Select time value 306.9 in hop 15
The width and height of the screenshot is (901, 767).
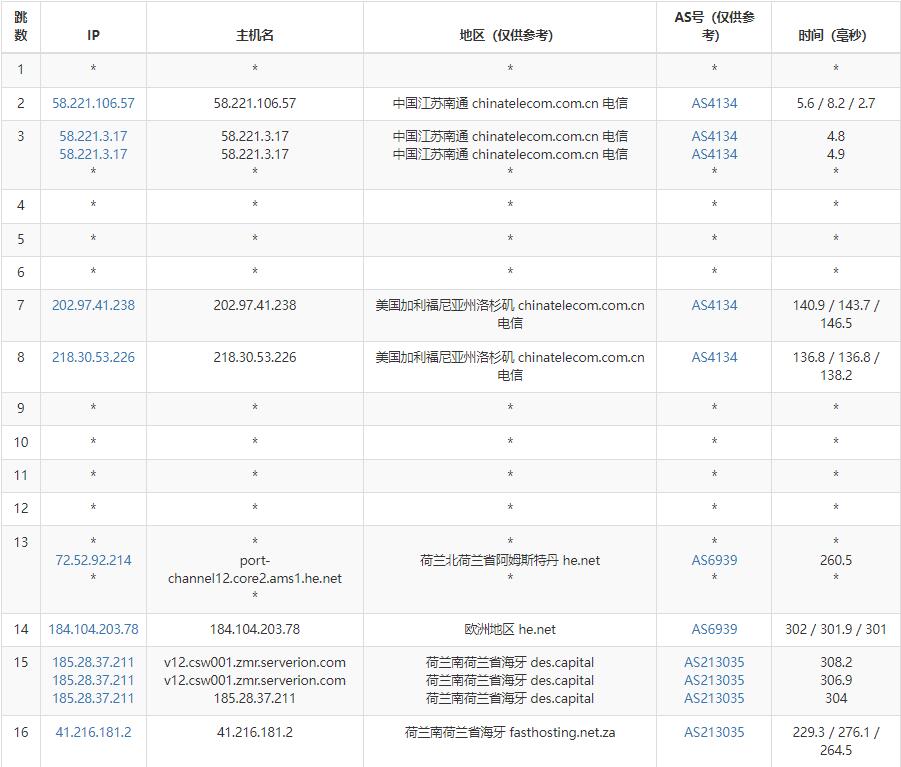[x=835, y=680]
